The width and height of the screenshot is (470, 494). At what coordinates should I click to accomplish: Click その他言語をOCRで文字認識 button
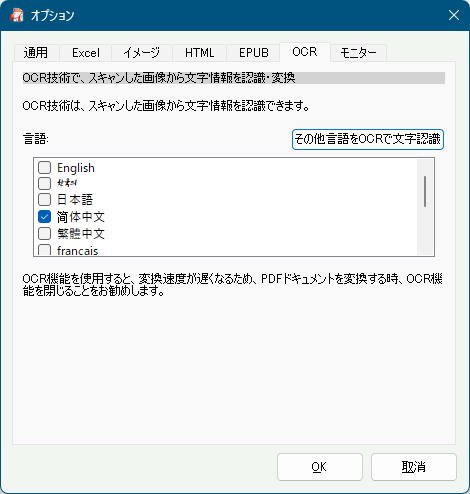[x=368, y=139]
